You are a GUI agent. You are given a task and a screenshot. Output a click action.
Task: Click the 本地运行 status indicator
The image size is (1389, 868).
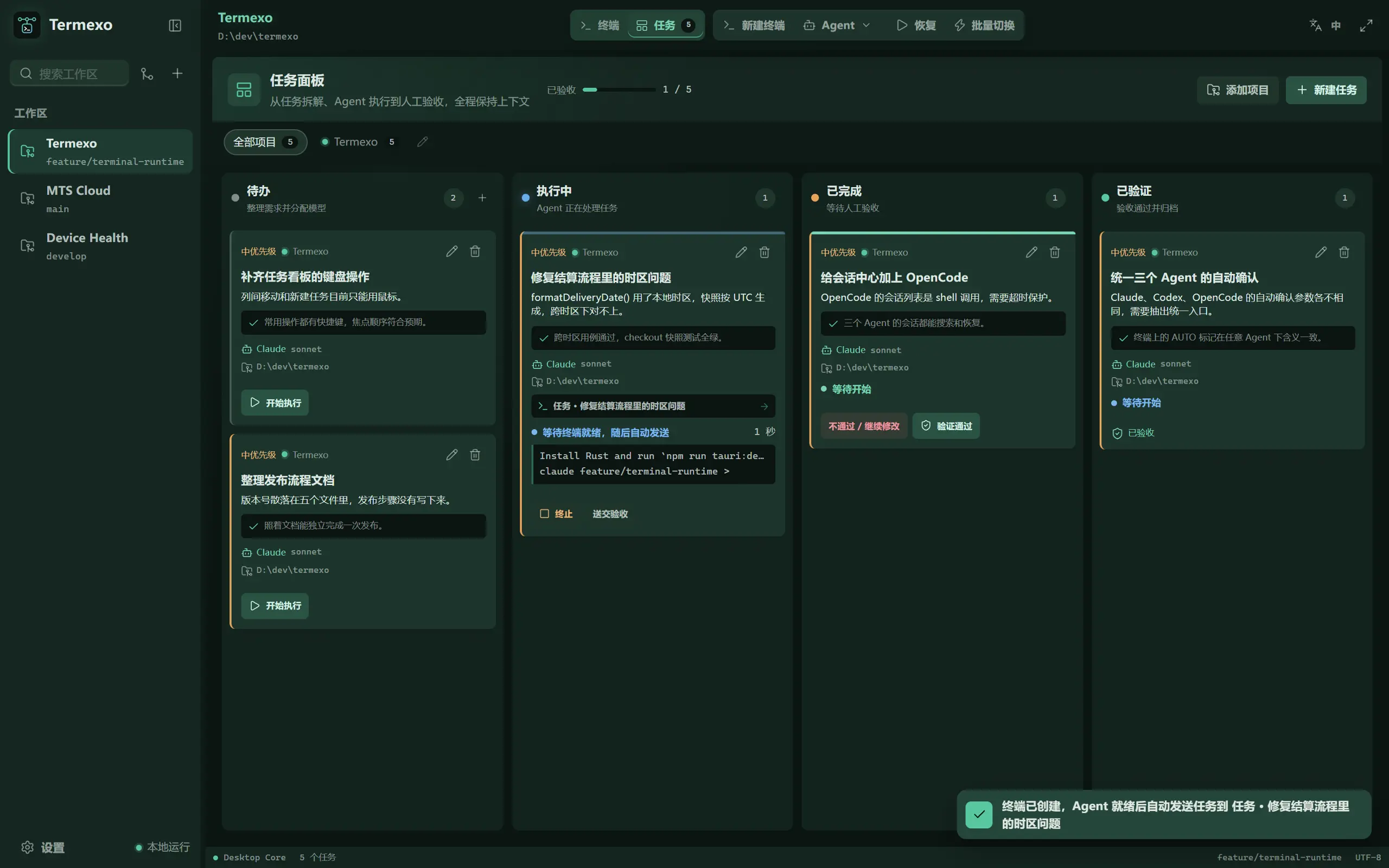(x=162, y=847)
